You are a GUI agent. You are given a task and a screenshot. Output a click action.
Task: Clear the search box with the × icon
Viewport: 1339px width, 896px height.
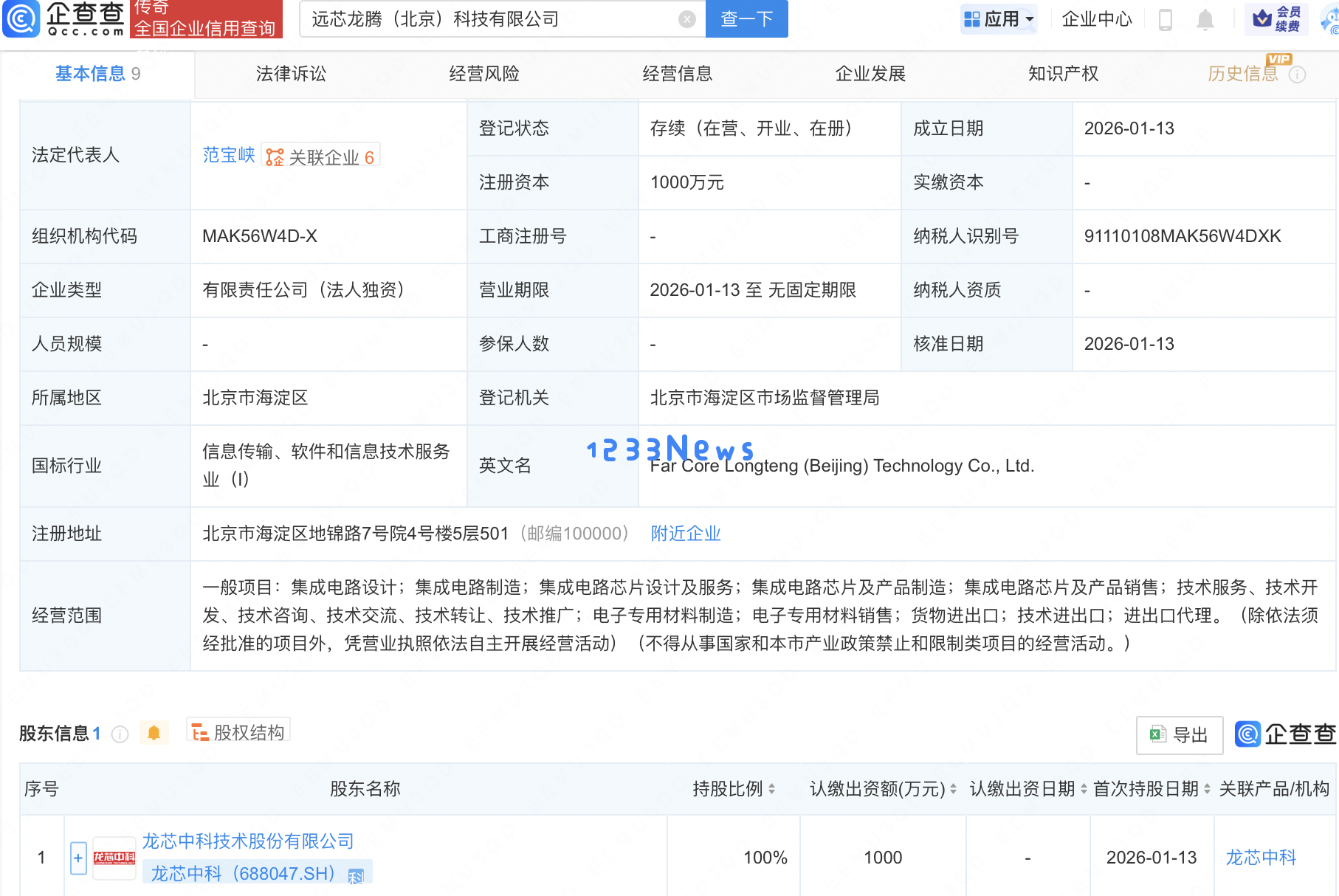pos(686,19)
